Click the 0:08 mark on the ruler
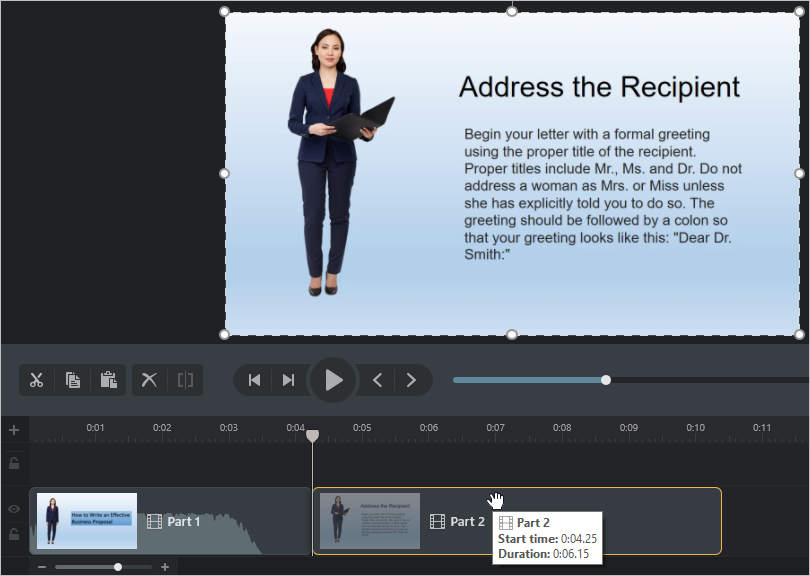 pyautogui.click(x=562, y=428)
